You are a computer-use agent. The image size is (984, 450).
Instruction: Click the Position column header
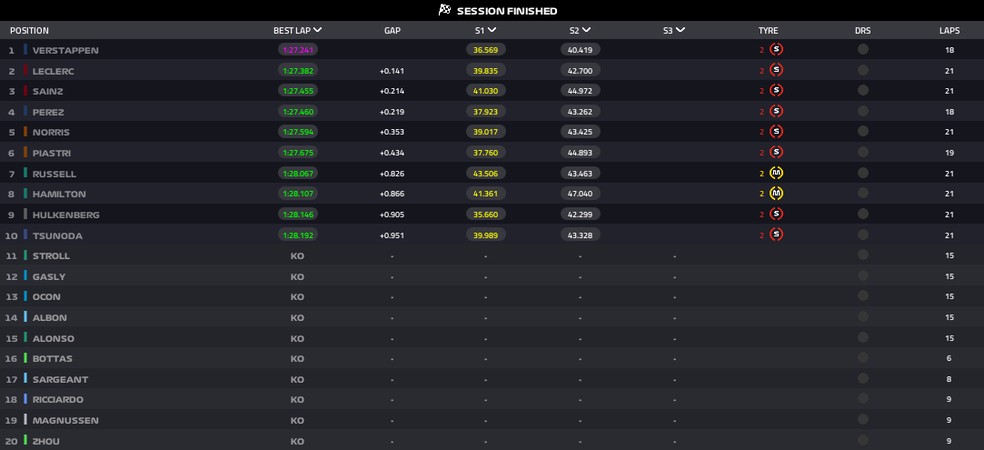tap(29, 30)
